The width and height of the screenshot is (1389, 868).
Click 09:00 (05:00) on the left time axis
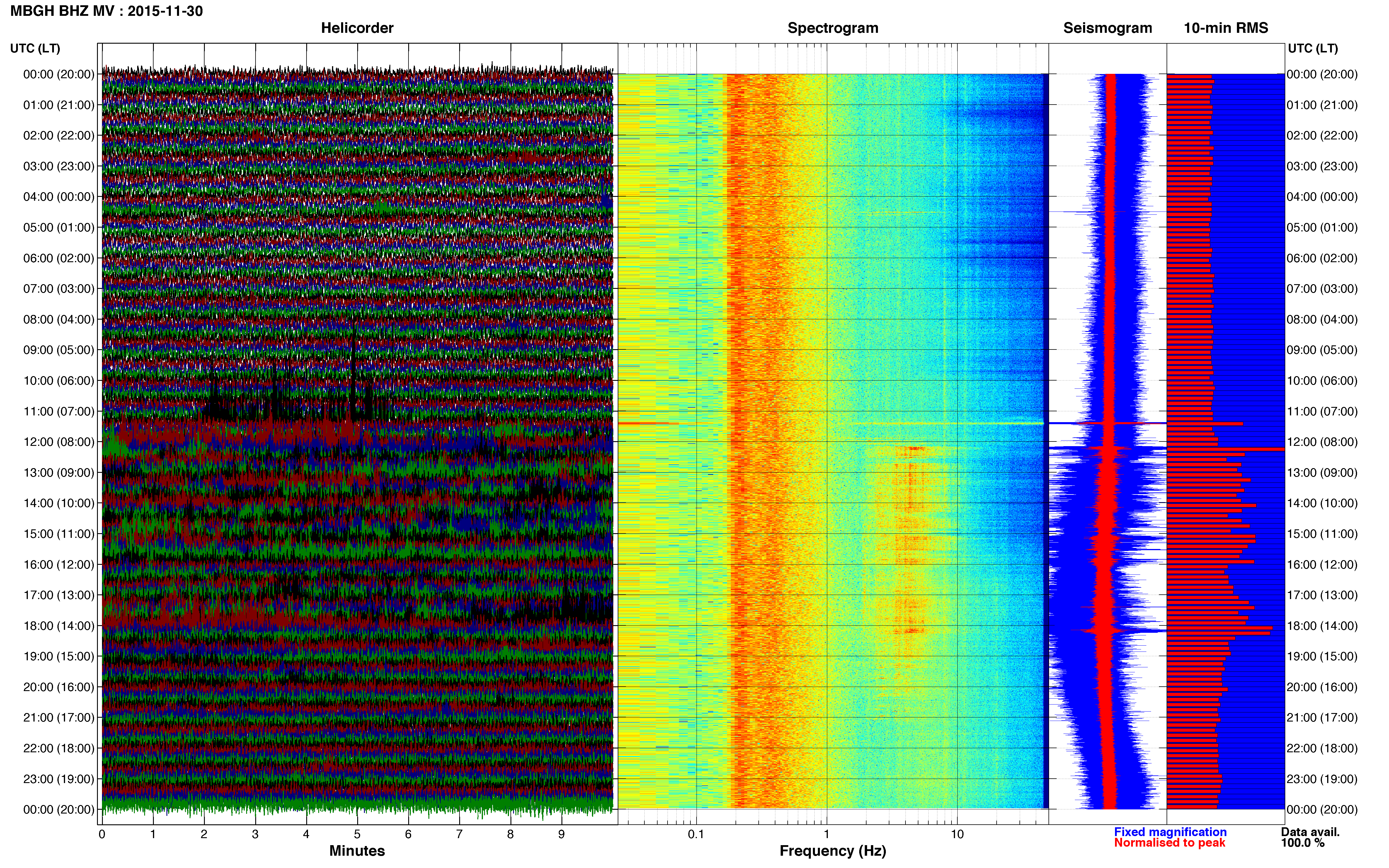[x=59, y=350]
